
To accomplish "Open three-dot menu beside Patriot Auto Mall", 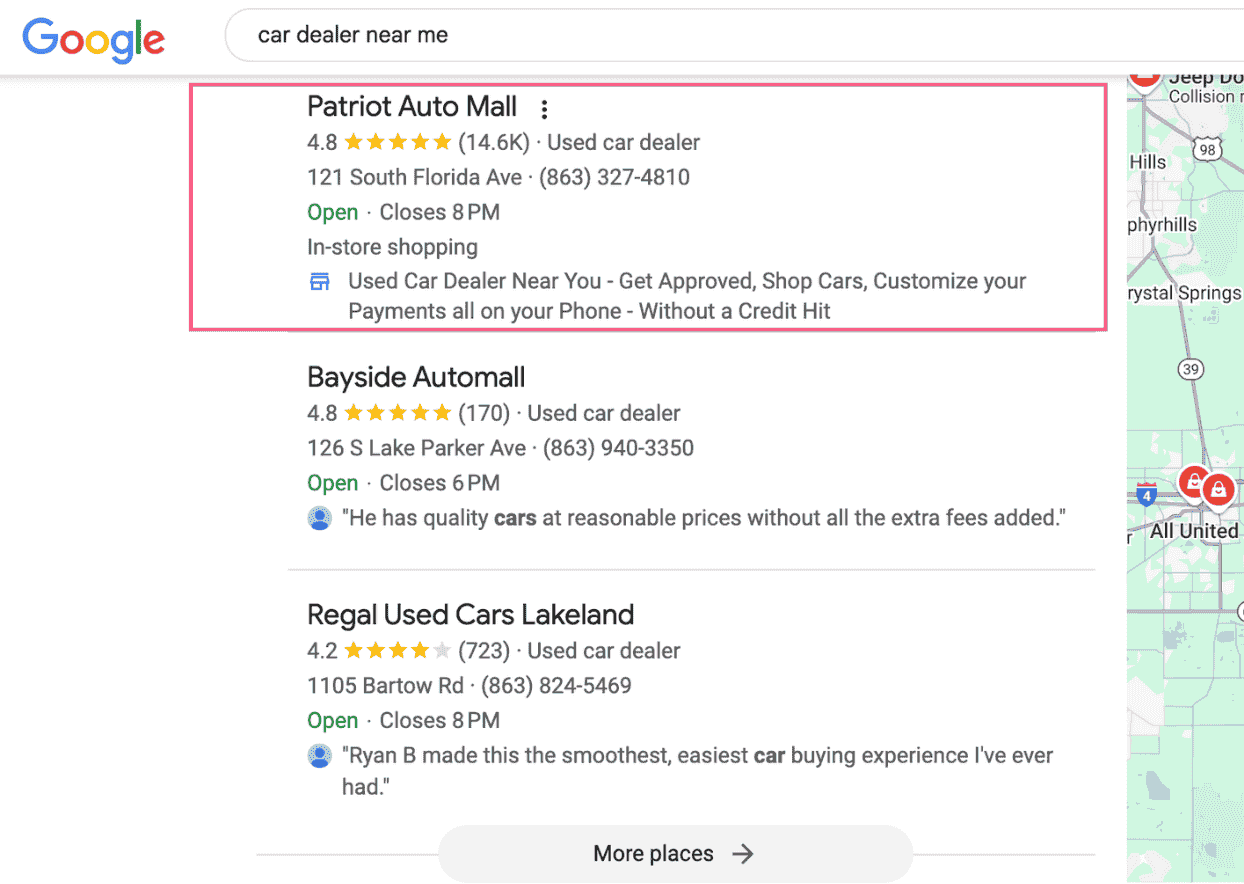I will [544, 109].
